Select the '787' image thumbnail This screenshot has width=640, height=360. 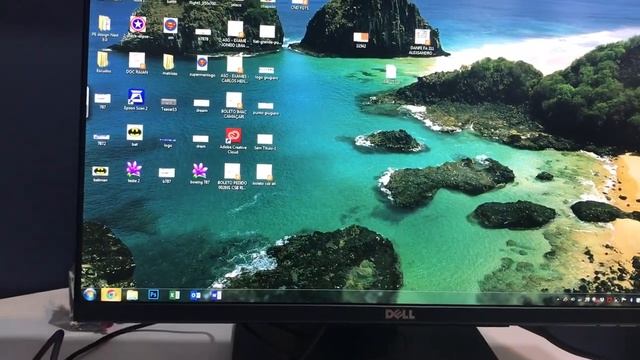coord(102,101)
